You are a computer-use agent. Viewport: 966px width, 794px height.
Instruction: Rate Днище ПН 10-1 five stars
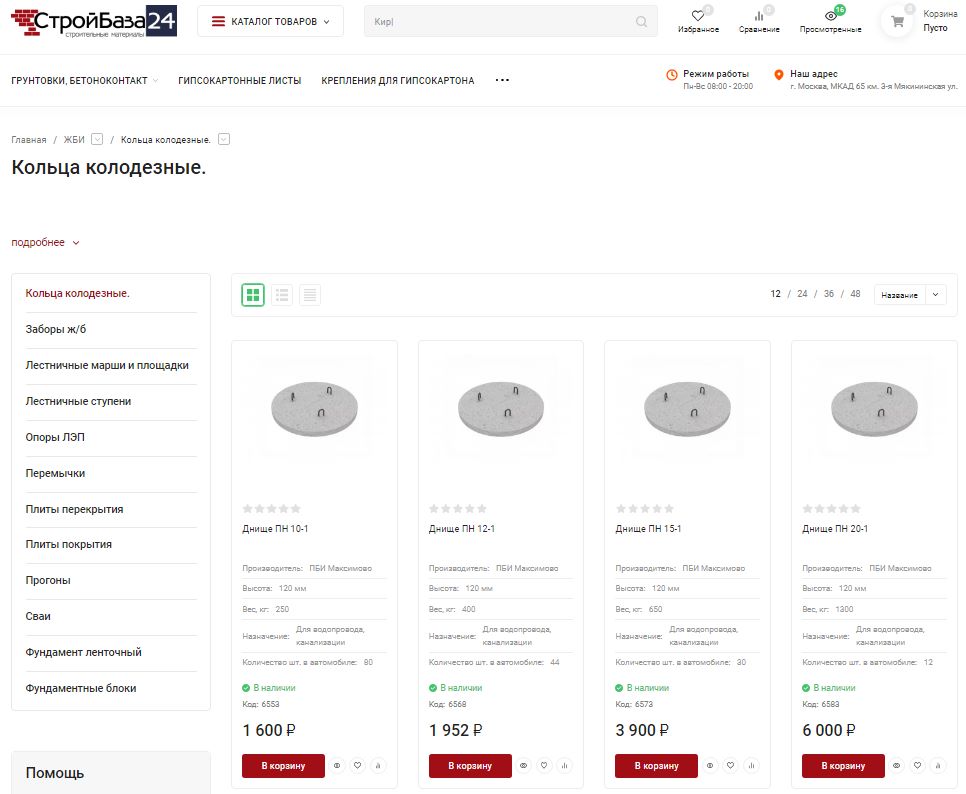(296, 509)
